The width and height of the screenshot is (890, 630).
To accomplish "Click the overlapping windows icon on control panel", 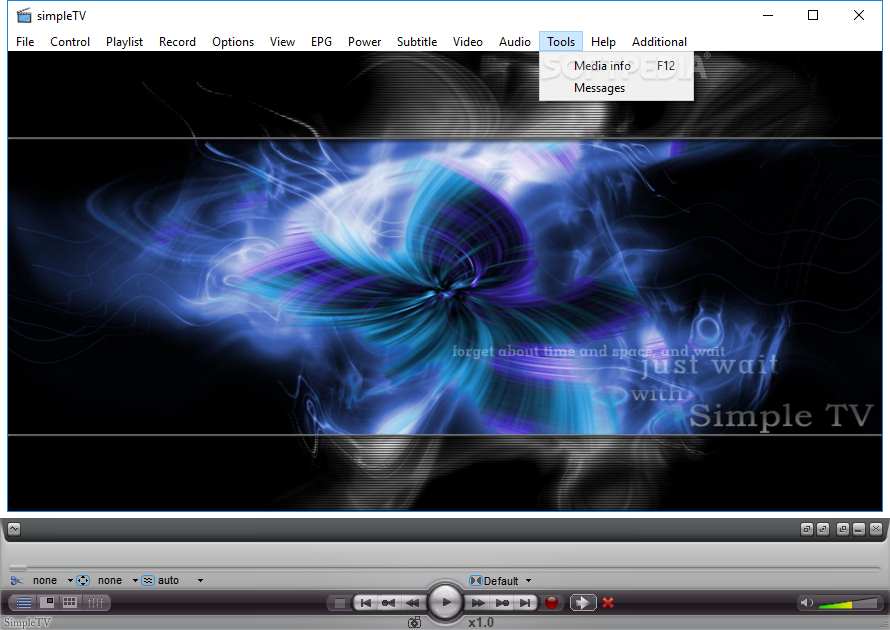I will click(843, 529).
